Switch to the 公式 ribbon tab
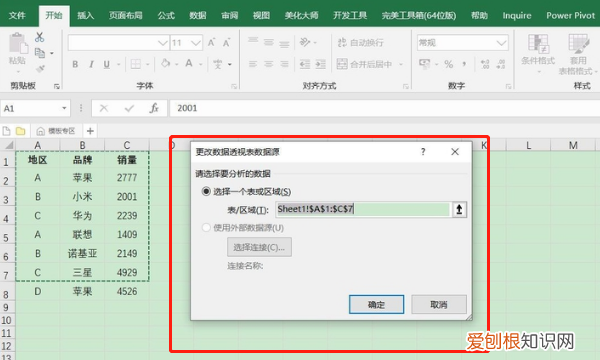600x360 pixels. 166,15
